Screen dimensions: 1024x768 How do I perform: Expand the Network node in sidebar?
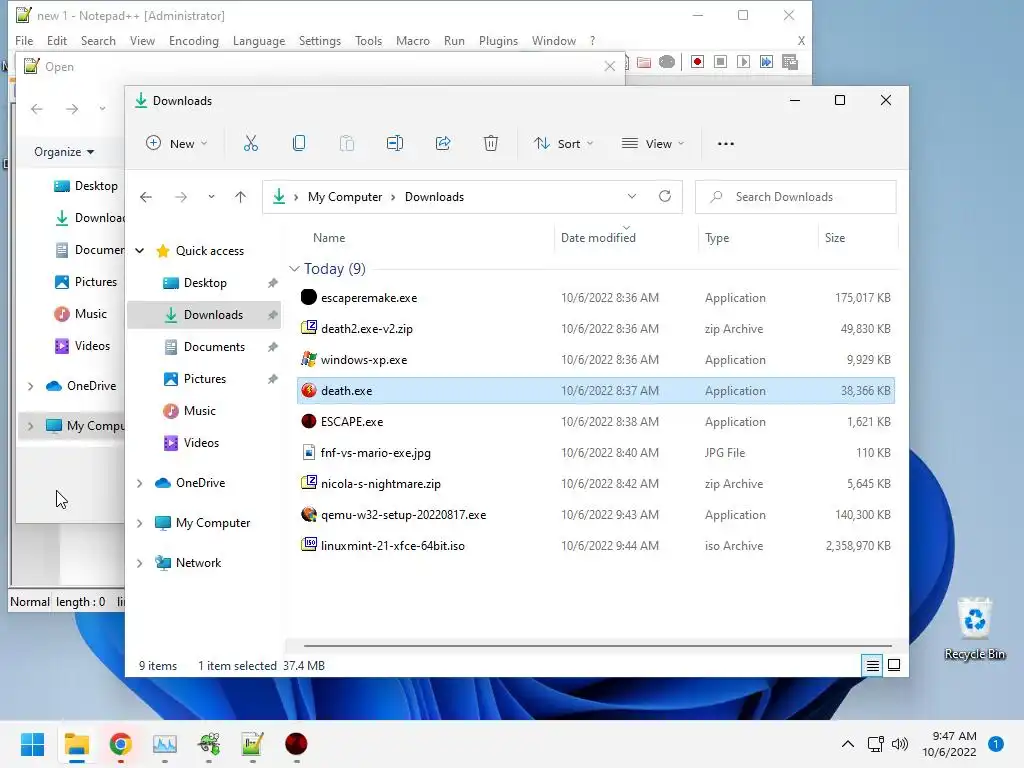pyautogui.click(x=140, y=563)
